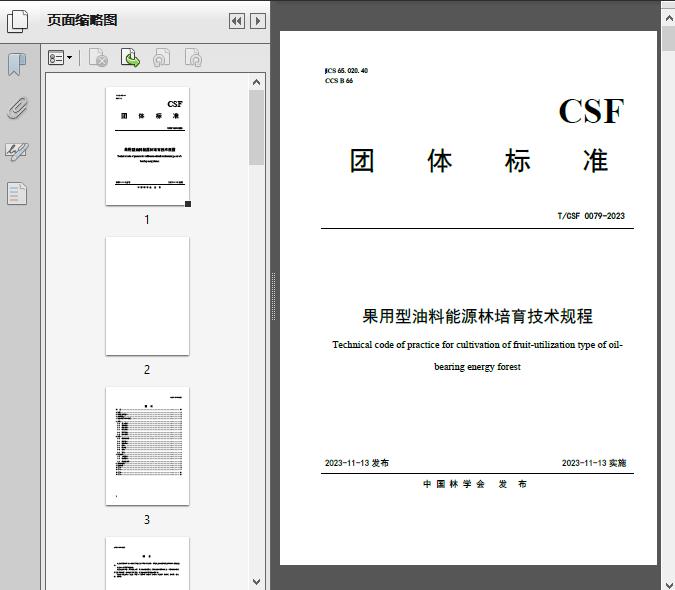Click the '页面缩略图' panel title
The image size is (675, 590).
(82, 20)
